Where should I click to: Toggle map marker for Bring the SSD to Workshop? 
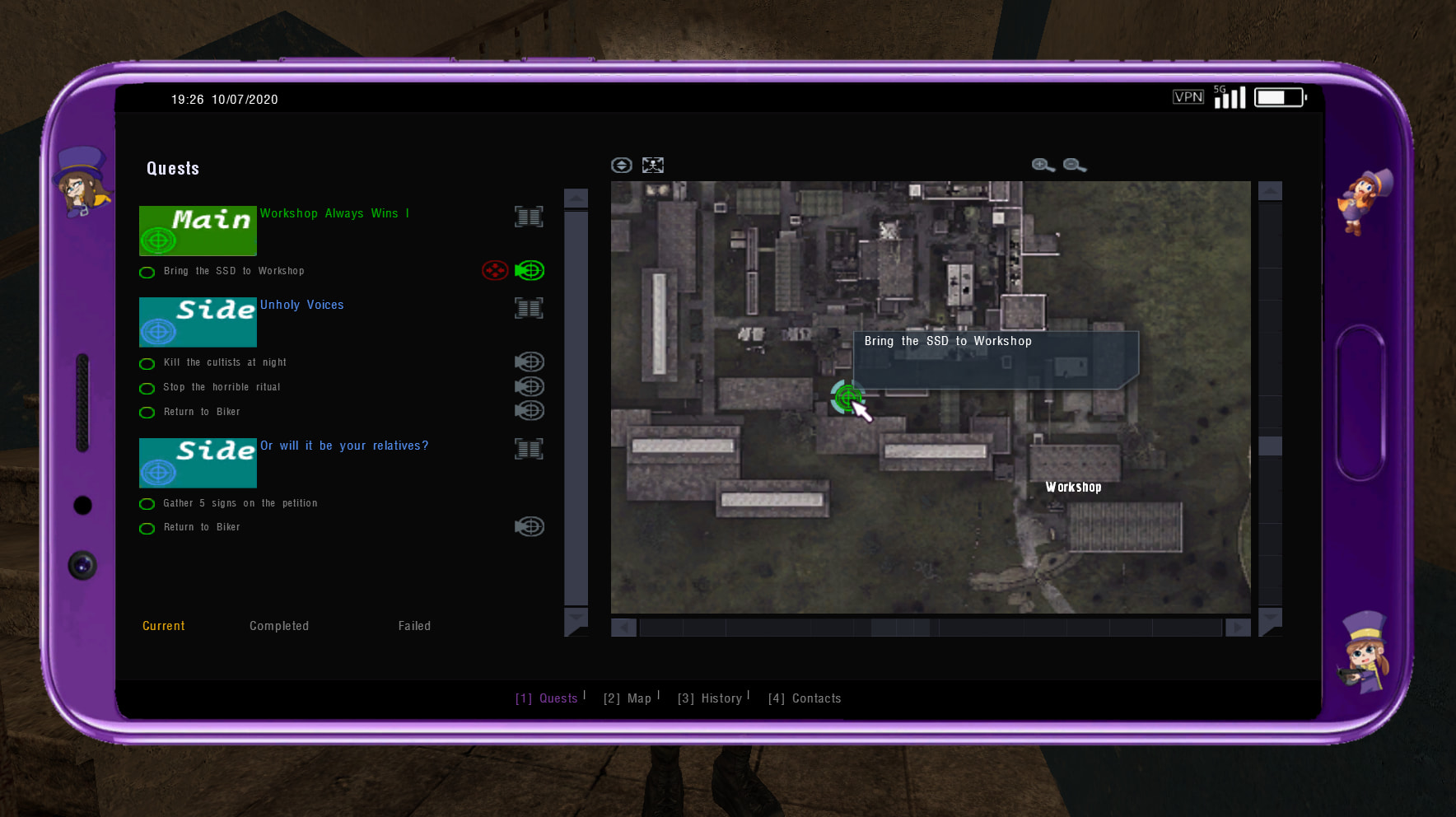[530, 270]
